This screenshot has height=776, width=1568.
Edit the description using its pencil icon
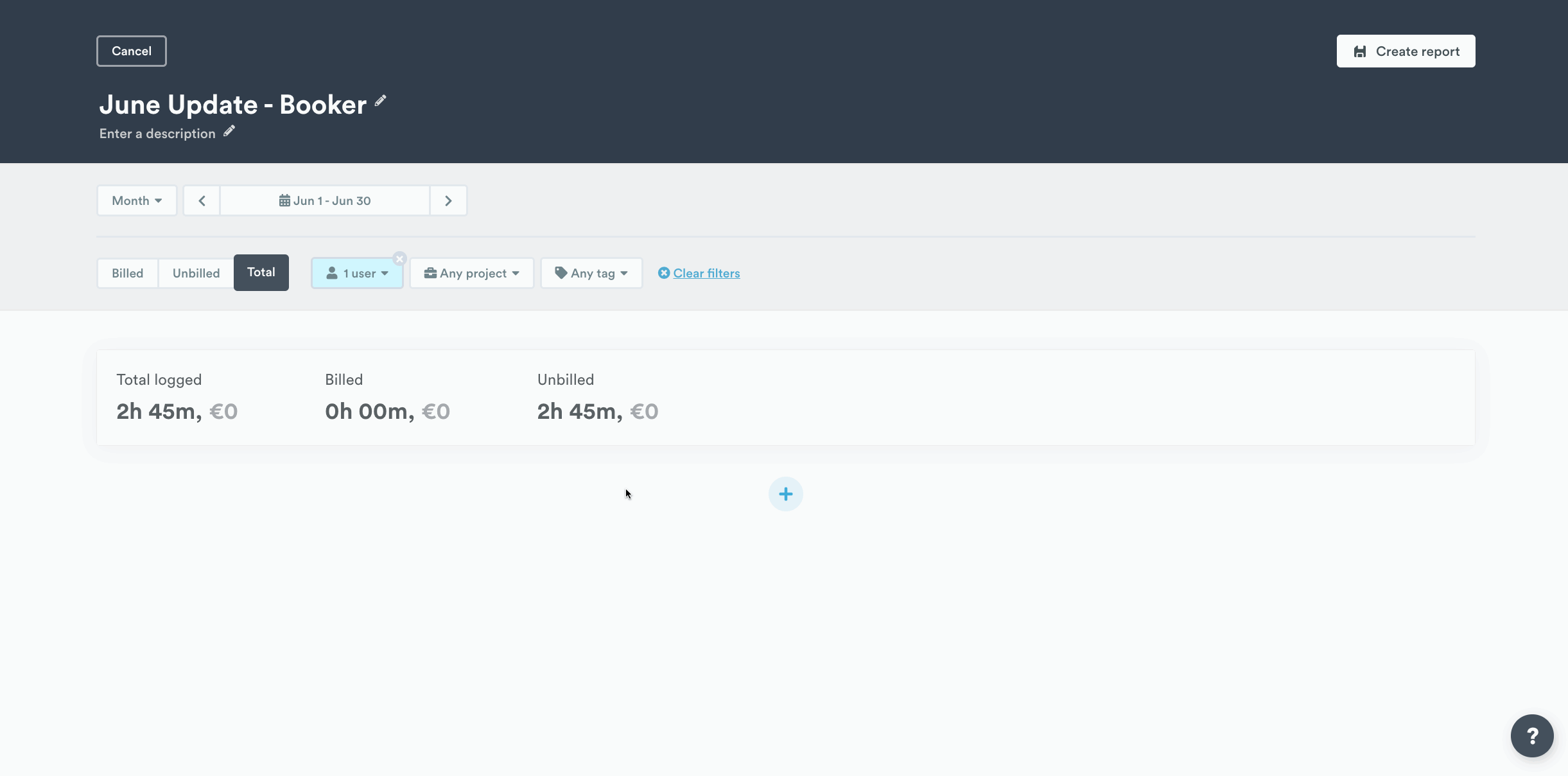click(228, 131)
